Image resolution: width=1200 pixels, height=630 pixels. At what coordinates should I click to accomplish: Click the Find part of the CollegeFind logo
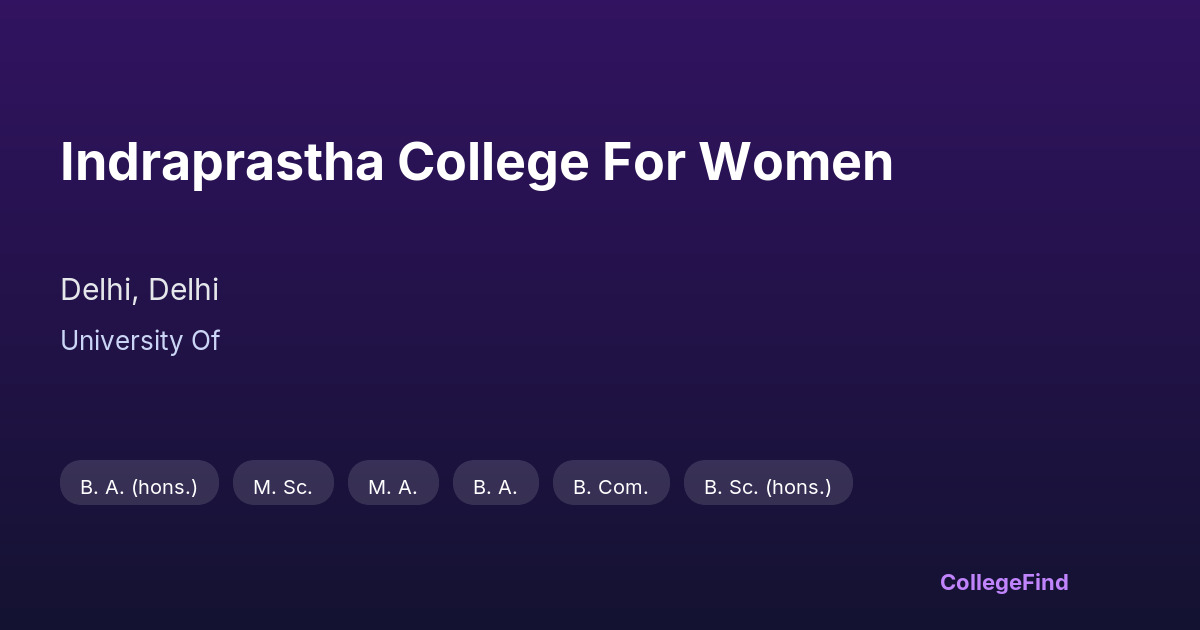click(x=1046, y=582)
